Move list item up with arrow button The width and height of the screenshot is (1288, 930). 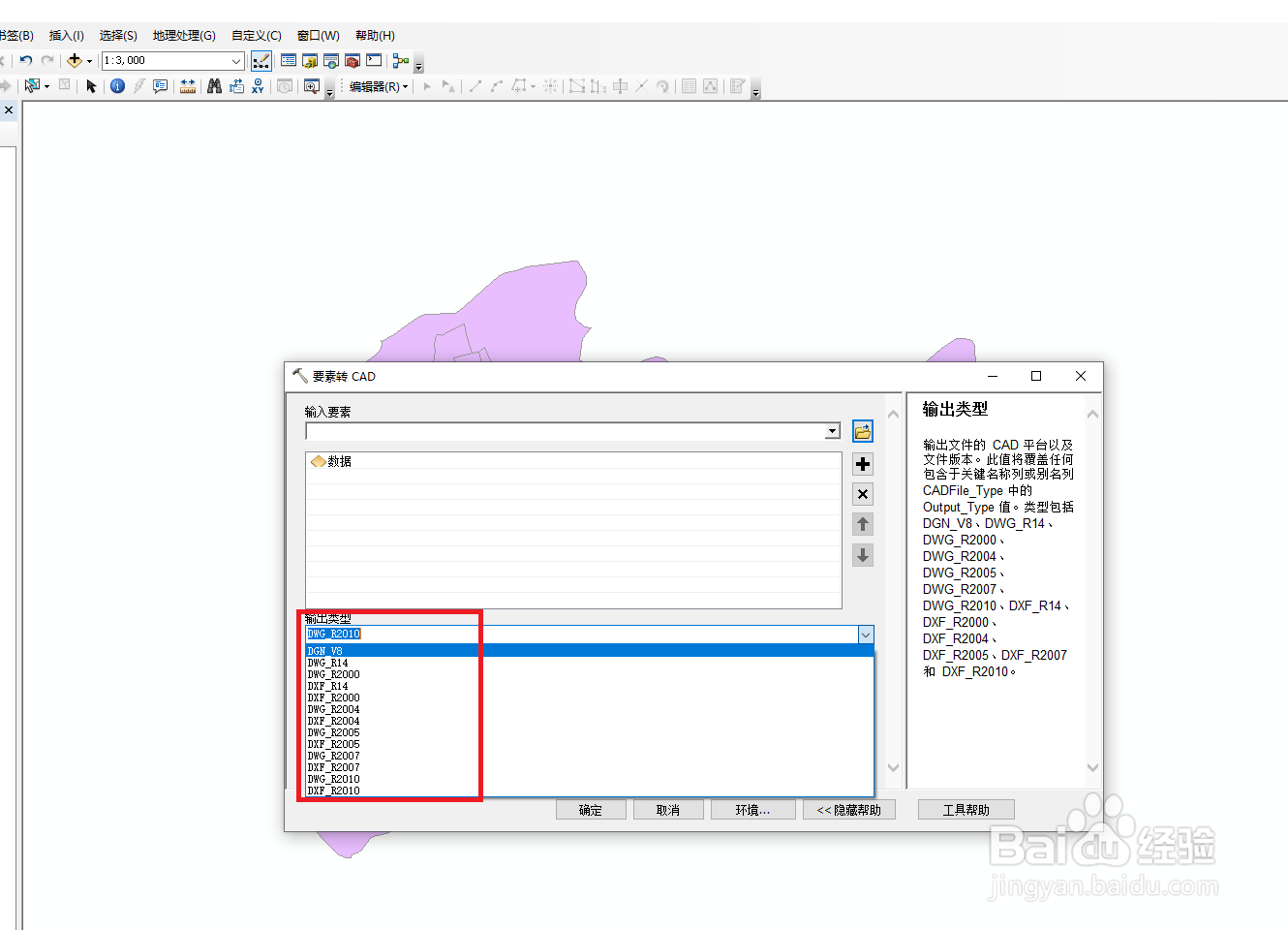tap(863, 524)
